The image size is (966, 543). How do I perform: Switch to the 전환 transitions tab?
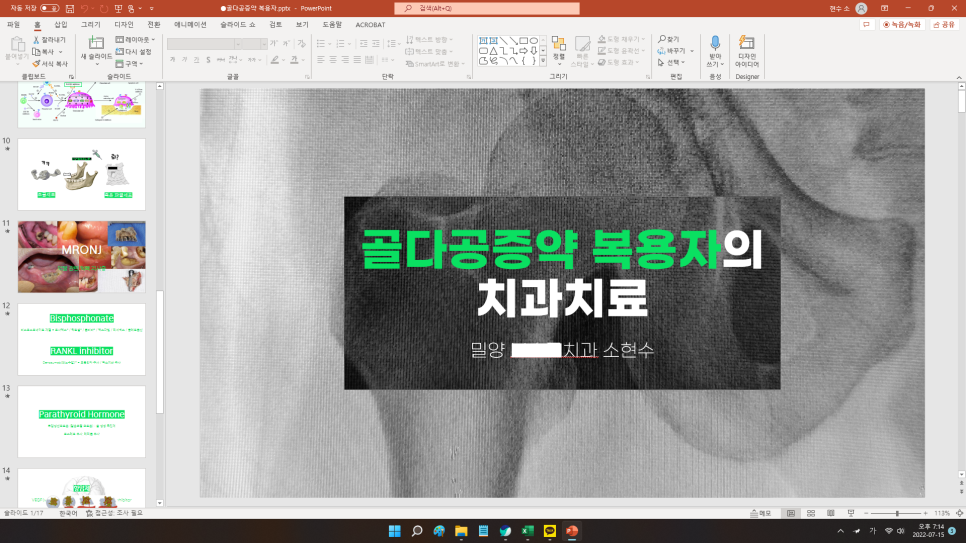point(154,25)
